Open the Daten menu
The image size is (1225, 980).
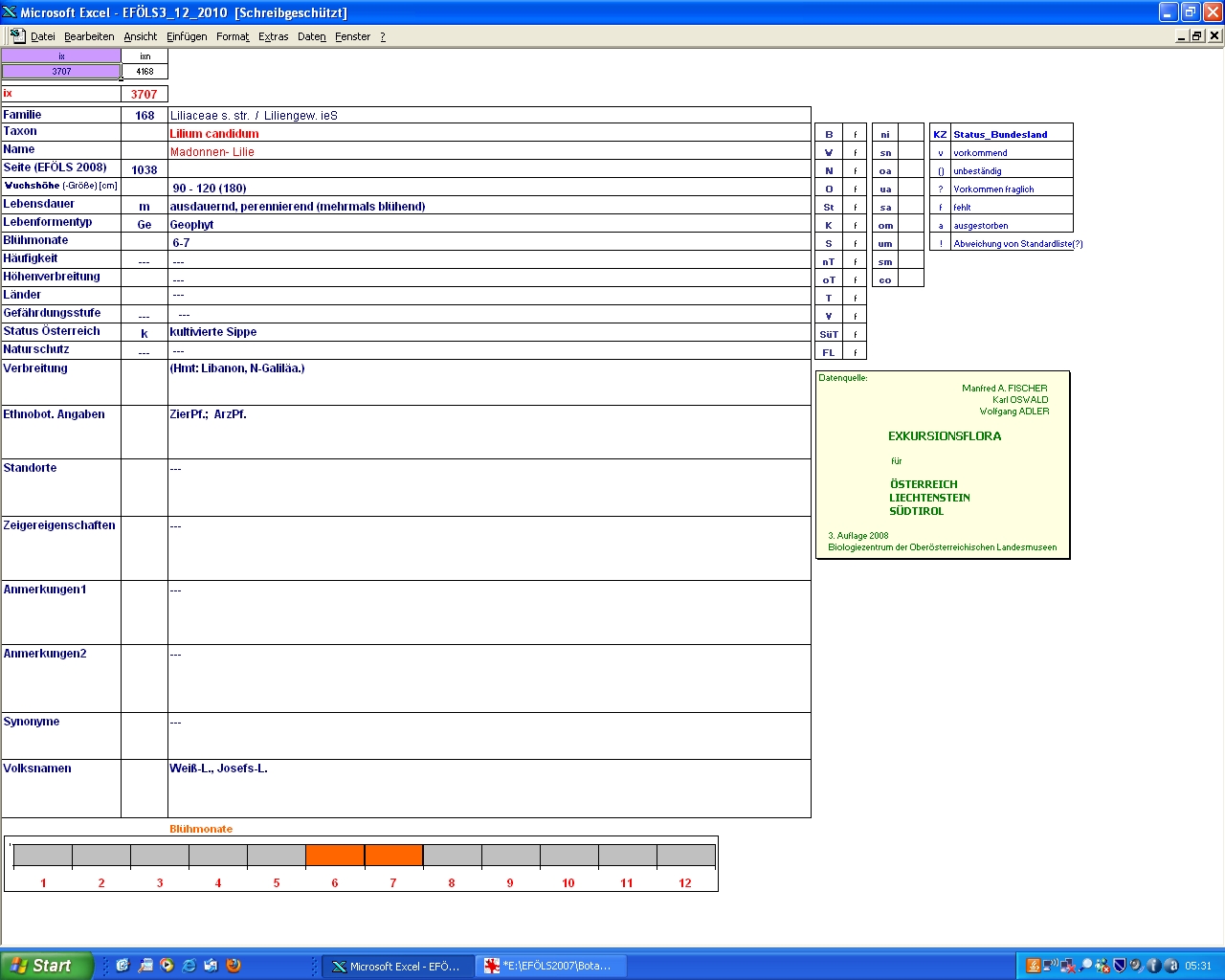tap(311, 36)
